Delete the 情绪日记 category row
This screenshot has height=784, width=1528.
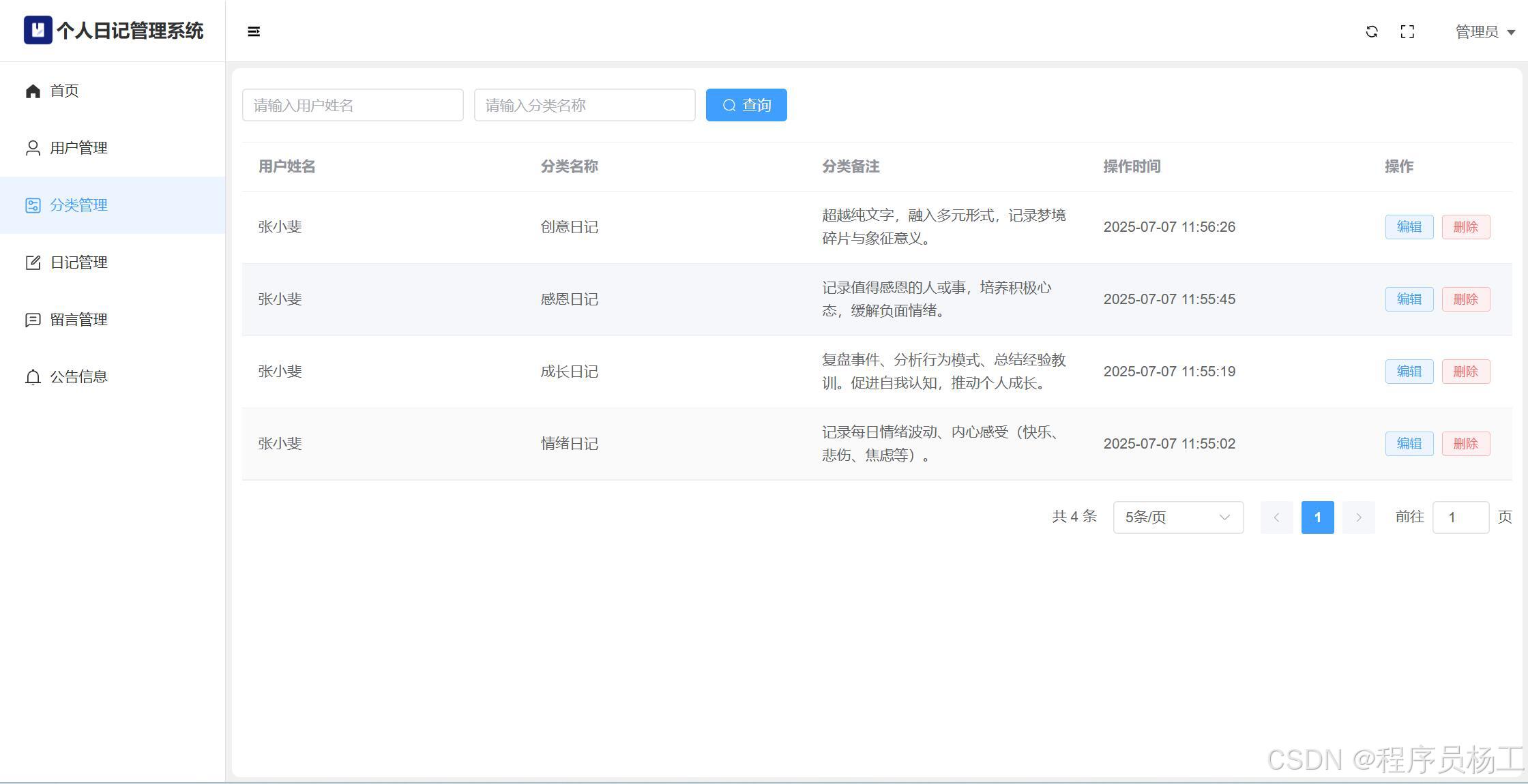click(1465, 444)
